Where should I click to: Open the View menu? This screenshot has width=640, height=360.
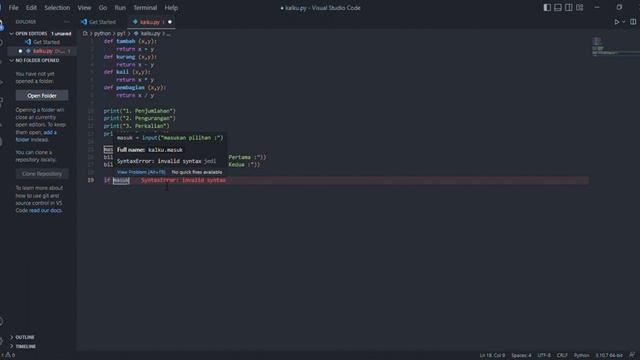coord(84,8)
